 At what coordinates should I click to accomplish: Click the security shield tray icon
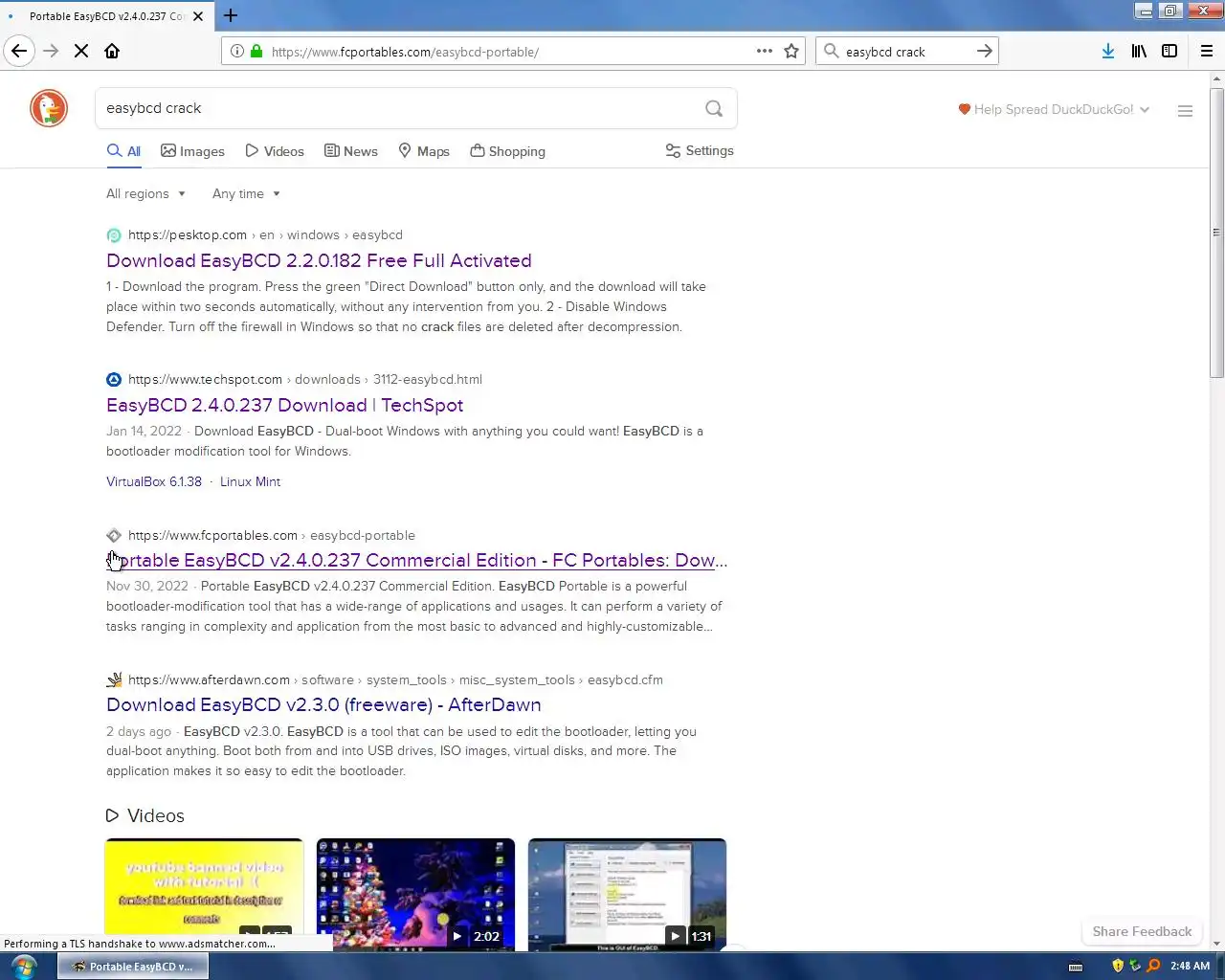(x=1118, y=966)
